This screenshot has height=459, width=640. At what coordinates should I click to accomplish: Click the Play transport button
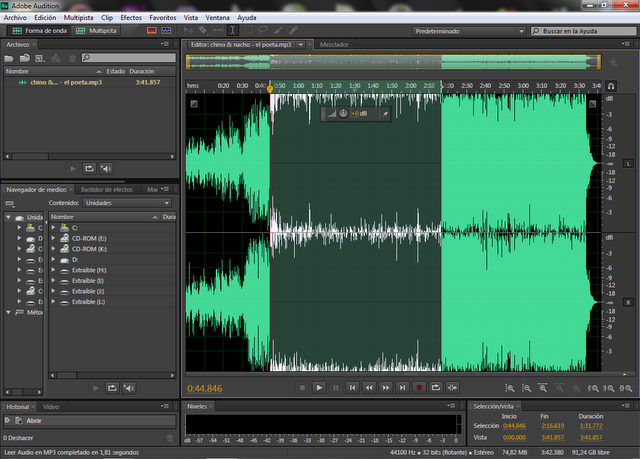tap(319, 388)
